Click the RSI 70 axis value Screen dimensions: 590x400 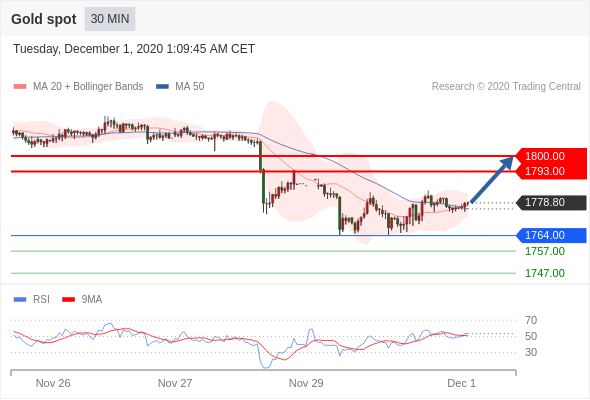pyautogui.click(x=531, y=321)
